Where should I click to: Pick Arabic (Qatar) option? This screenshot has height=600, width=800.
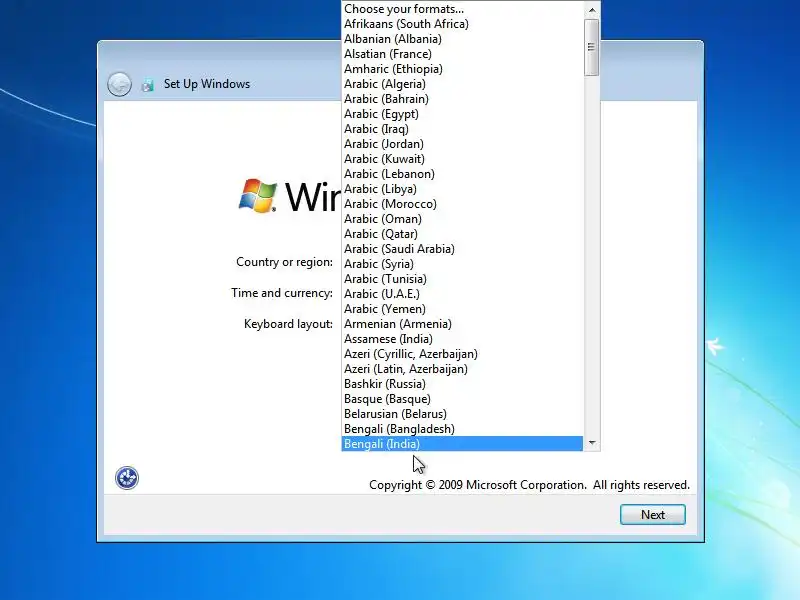[462, 234]
